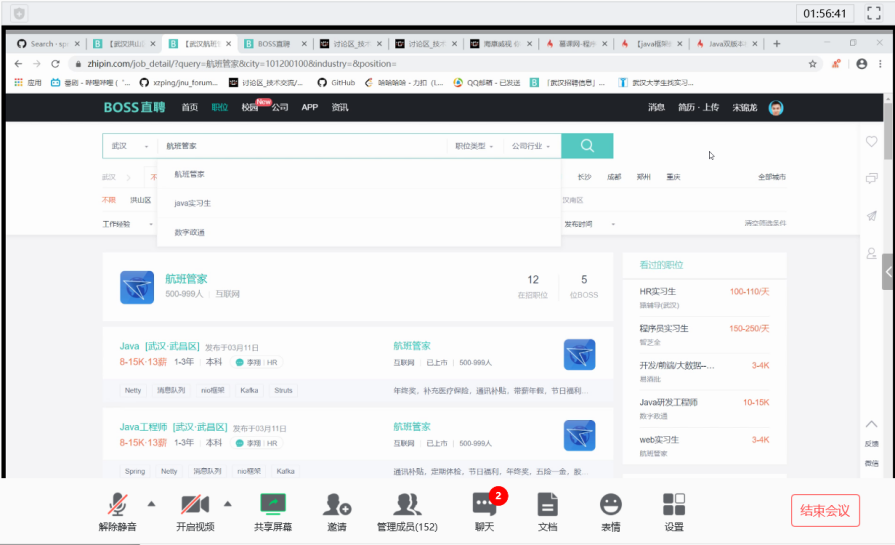Reload the browser page
Viewport: 895px width, 545px height.
[55, 64]
